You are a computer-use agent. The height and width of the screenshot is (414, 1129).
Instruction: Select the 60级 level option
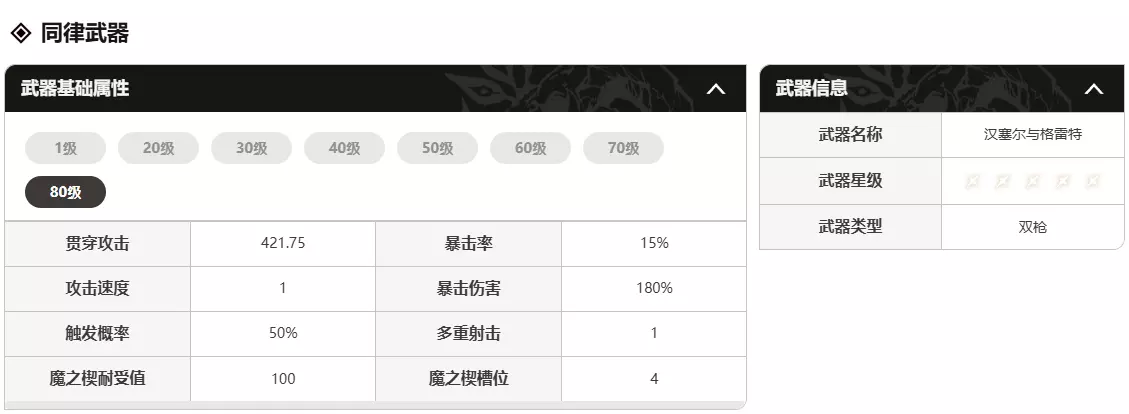530,149
